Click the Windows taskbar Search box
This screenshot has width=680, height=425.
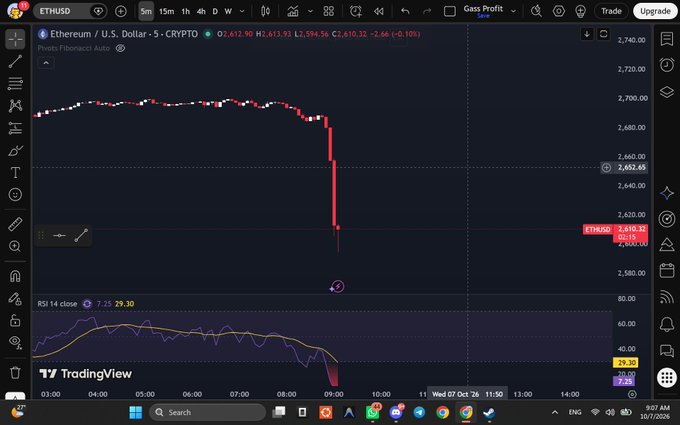(x=207, y=412)
